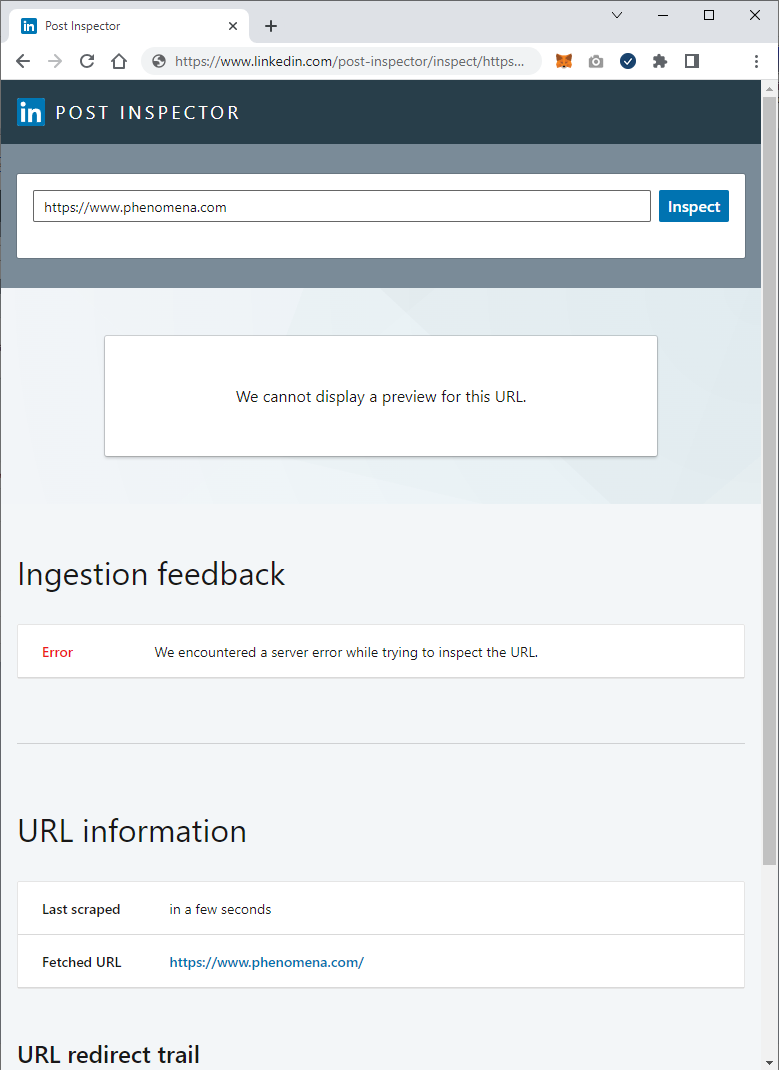
Task: Click the 'URL information' heading
Action: pyautogui.click(x=132, y=831)
